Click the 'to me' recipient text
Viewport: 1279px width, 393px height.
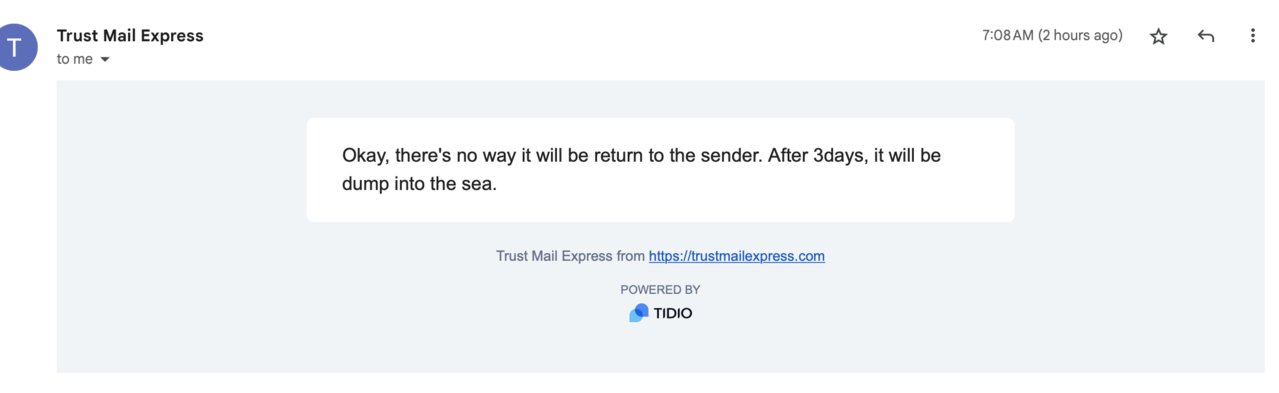pyautogui.click(x=75, y=59)
